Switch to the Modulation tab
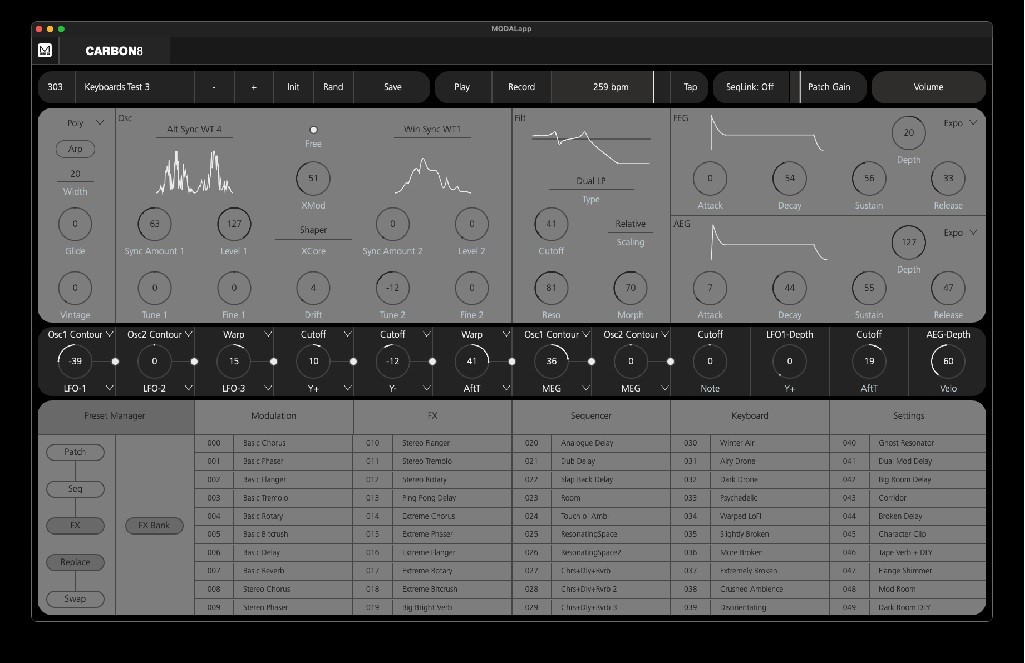The height and width of the screenshot is (663, 1025). pyautogui.click(x=274, y=416)
